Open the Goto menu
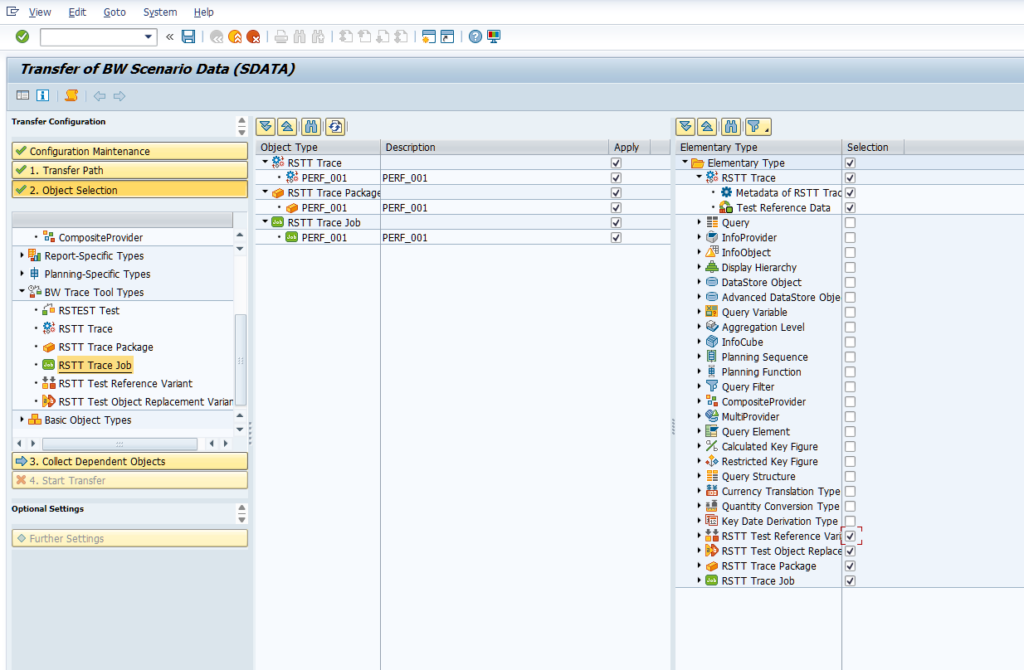The height and width of the screenshot is (670, 1024). pyautogui.click(x=114, y=12)
